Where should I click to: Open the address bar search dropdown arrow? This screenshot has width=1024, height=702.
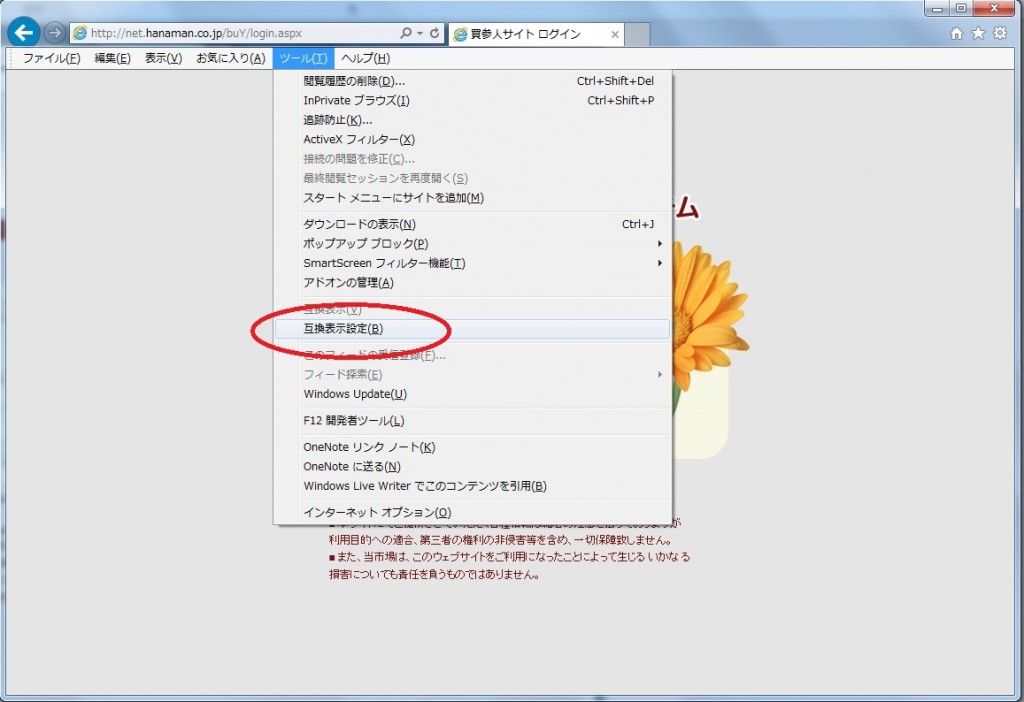(x=419, y=33)
